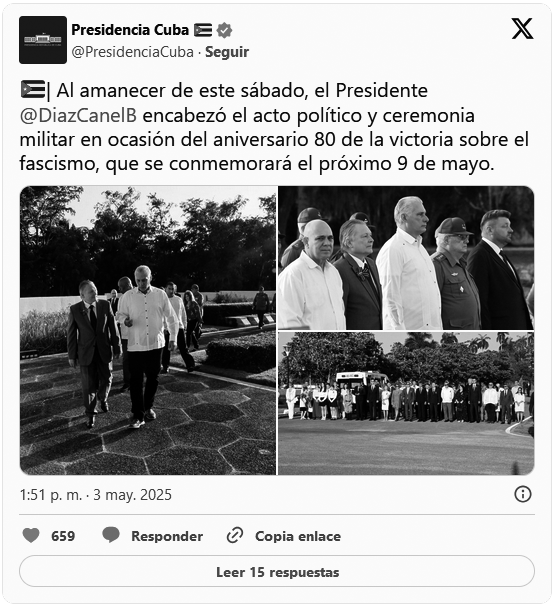
Task: Follow the account via Seguir
Action: (227, 52)
